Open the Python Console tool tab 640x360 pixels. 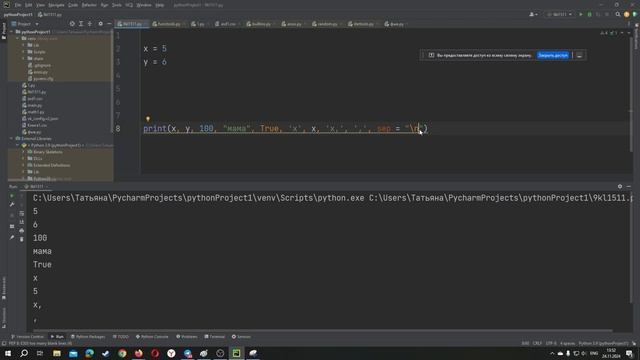pos(152,337)
